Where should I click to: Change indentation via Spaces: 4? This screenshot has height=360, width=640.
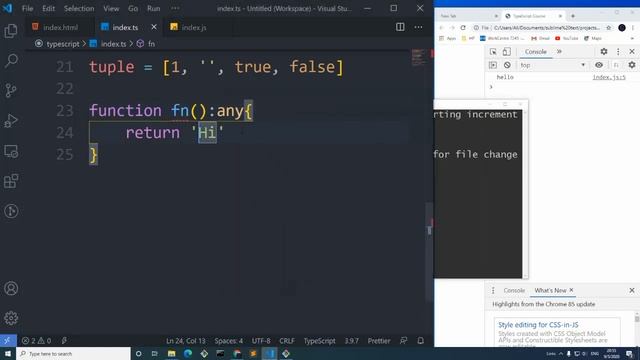coord(229,340)
